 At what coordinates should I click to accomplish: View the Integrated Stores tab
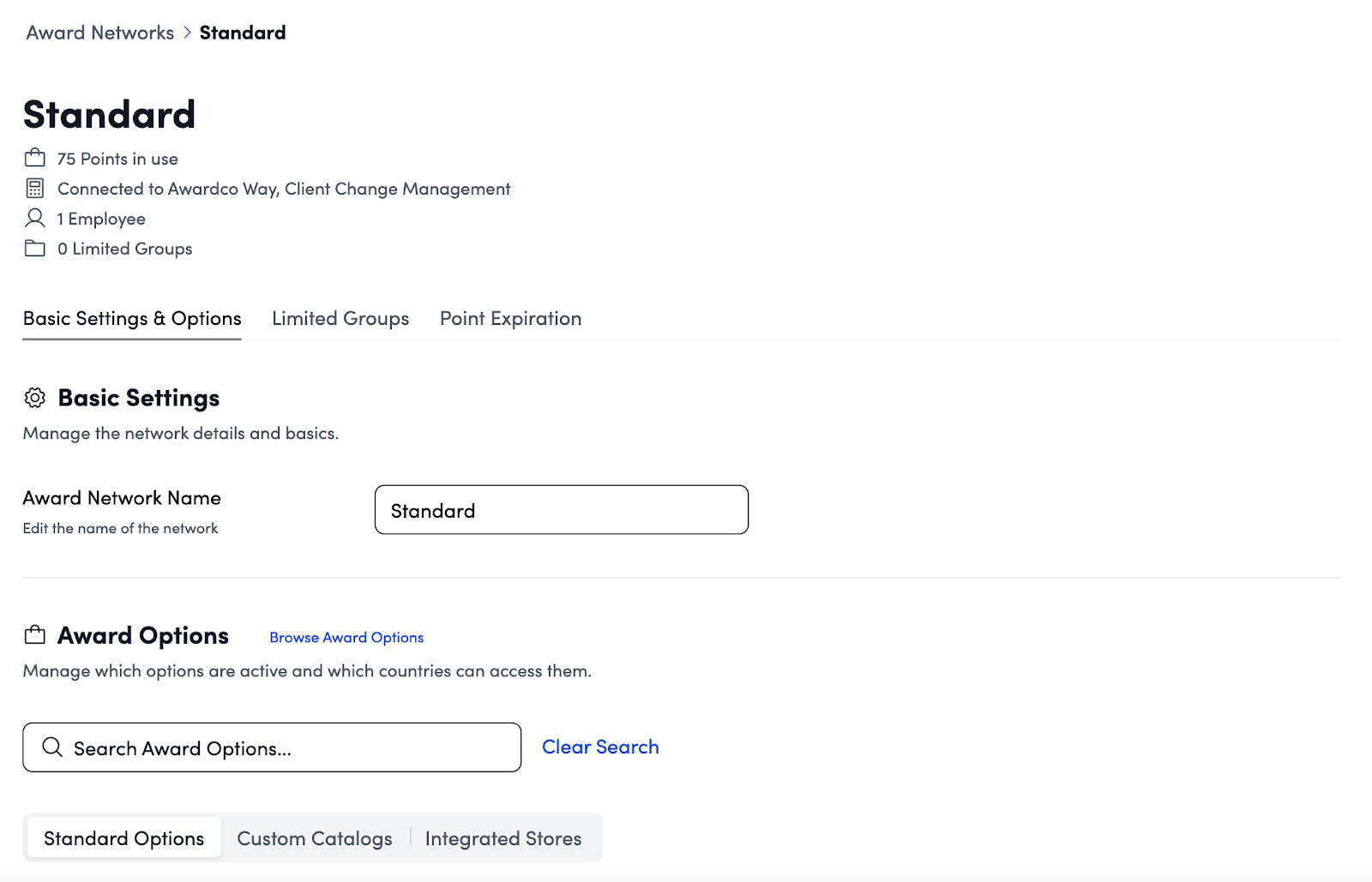click(503, 838)
